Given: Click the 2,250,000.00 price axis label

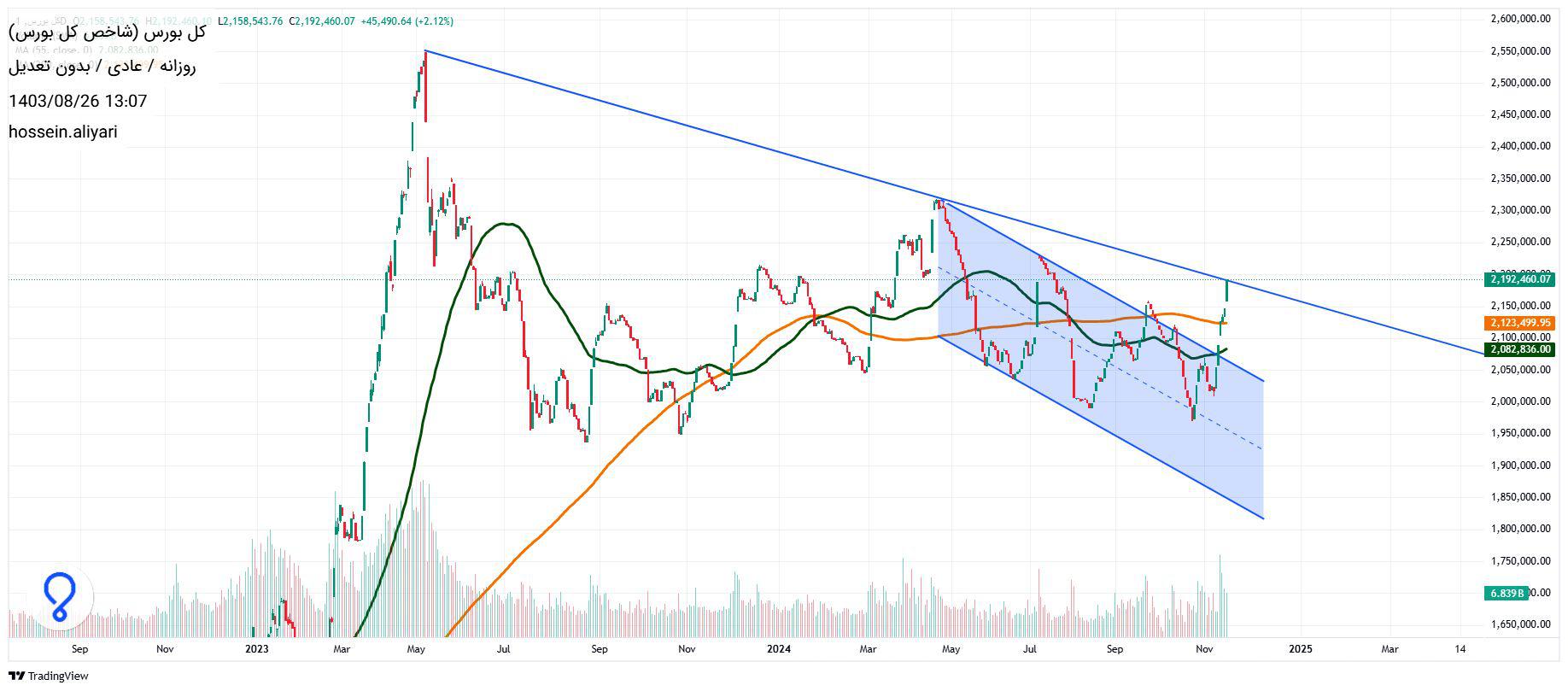Looking at the screenshot, I should coord(1520,242).
